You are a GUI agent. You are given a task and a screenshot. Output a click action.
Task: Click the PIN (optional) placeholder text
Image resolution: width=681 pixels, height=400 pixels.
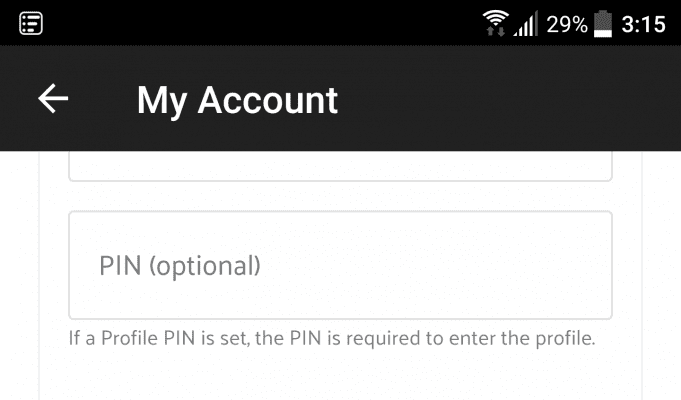tap(180, 266)
